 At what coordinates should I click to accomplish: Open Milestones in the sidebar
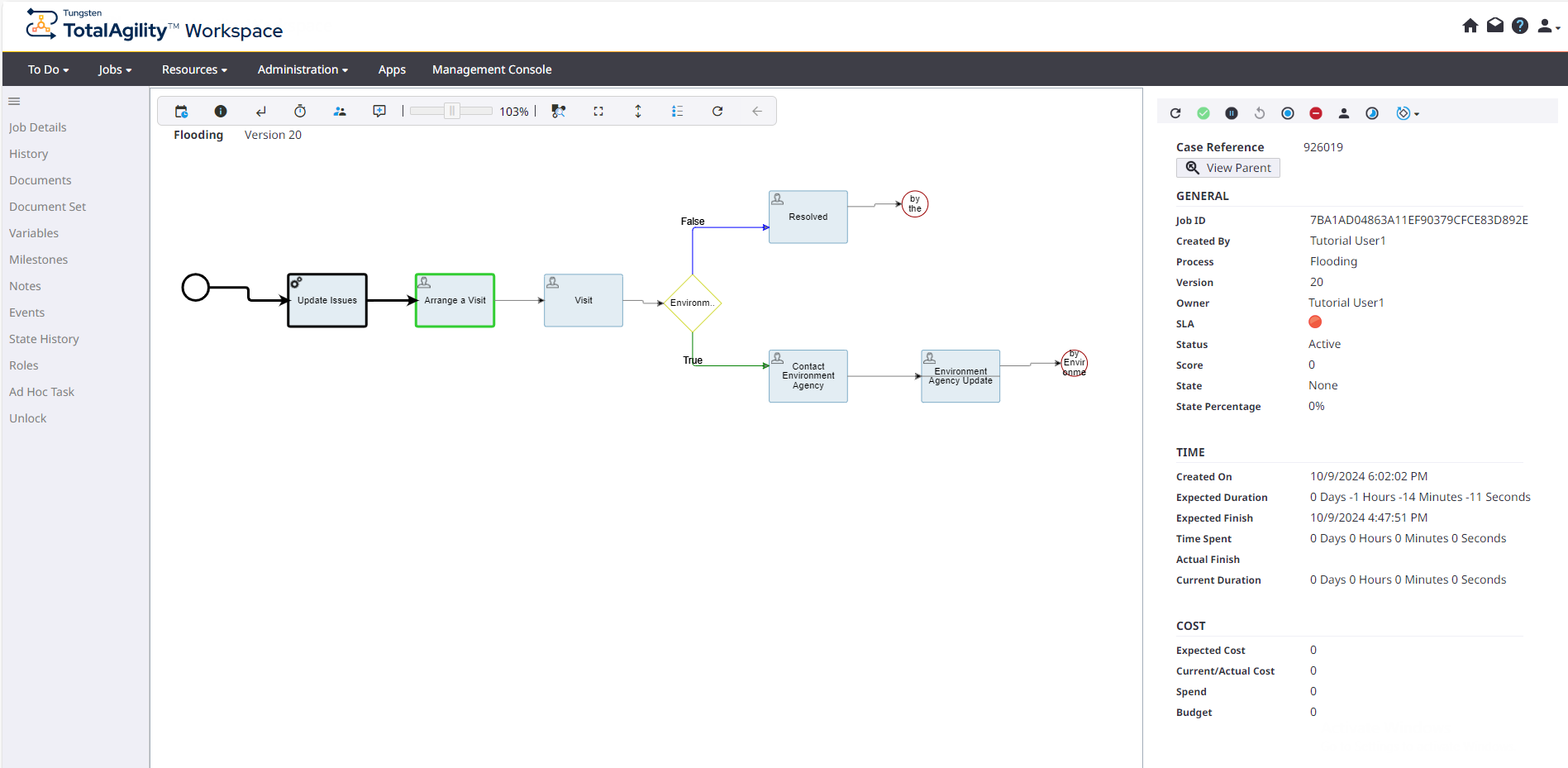point(39,260)
